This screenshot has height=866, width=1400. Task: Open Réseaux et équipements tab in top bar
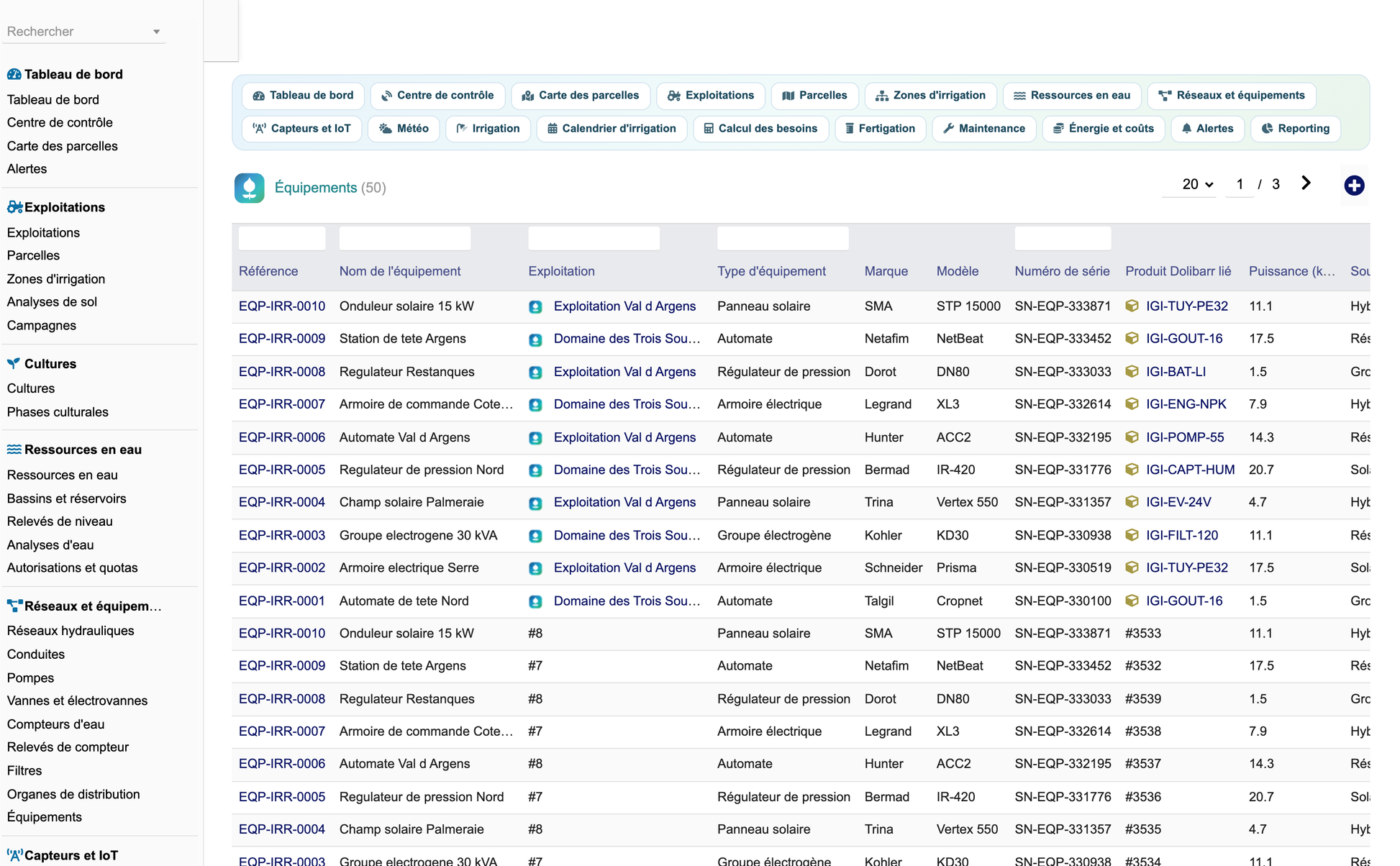pos(1232,96)
